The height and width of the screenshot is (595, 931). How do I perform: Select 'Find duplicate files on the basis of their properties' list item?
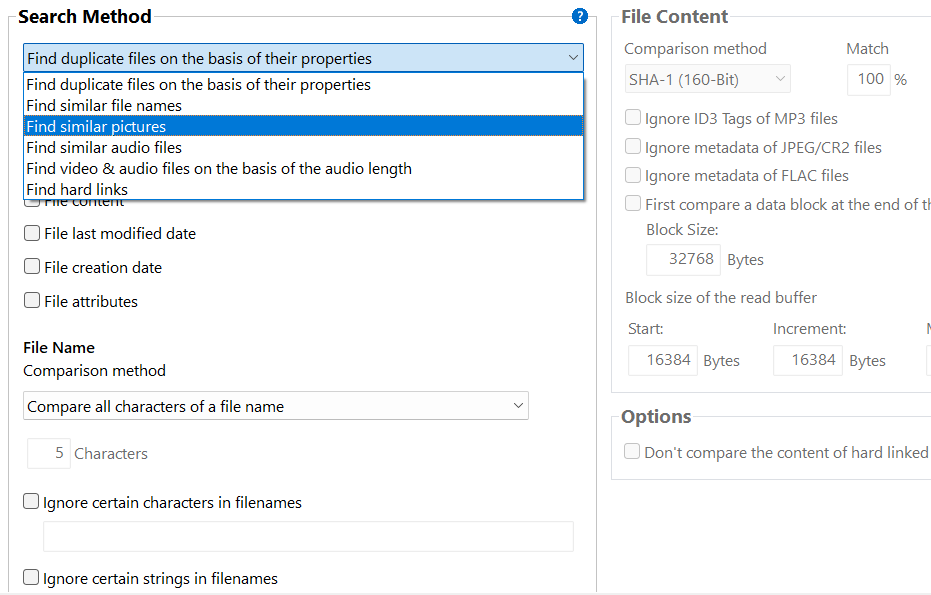(198, 85)
